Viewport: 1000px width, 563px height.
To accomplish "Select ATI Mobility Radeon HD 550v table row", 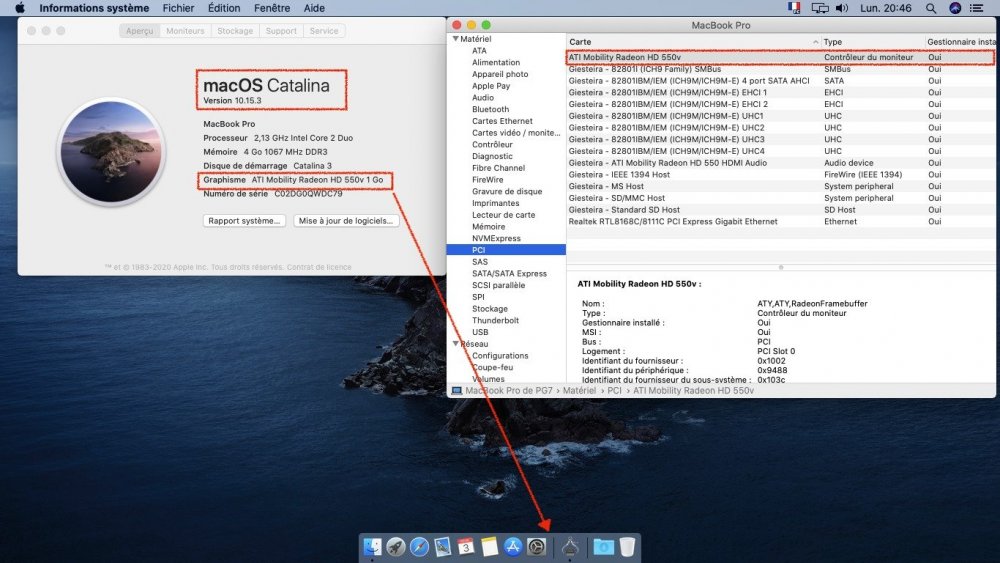I will (781, 57).
